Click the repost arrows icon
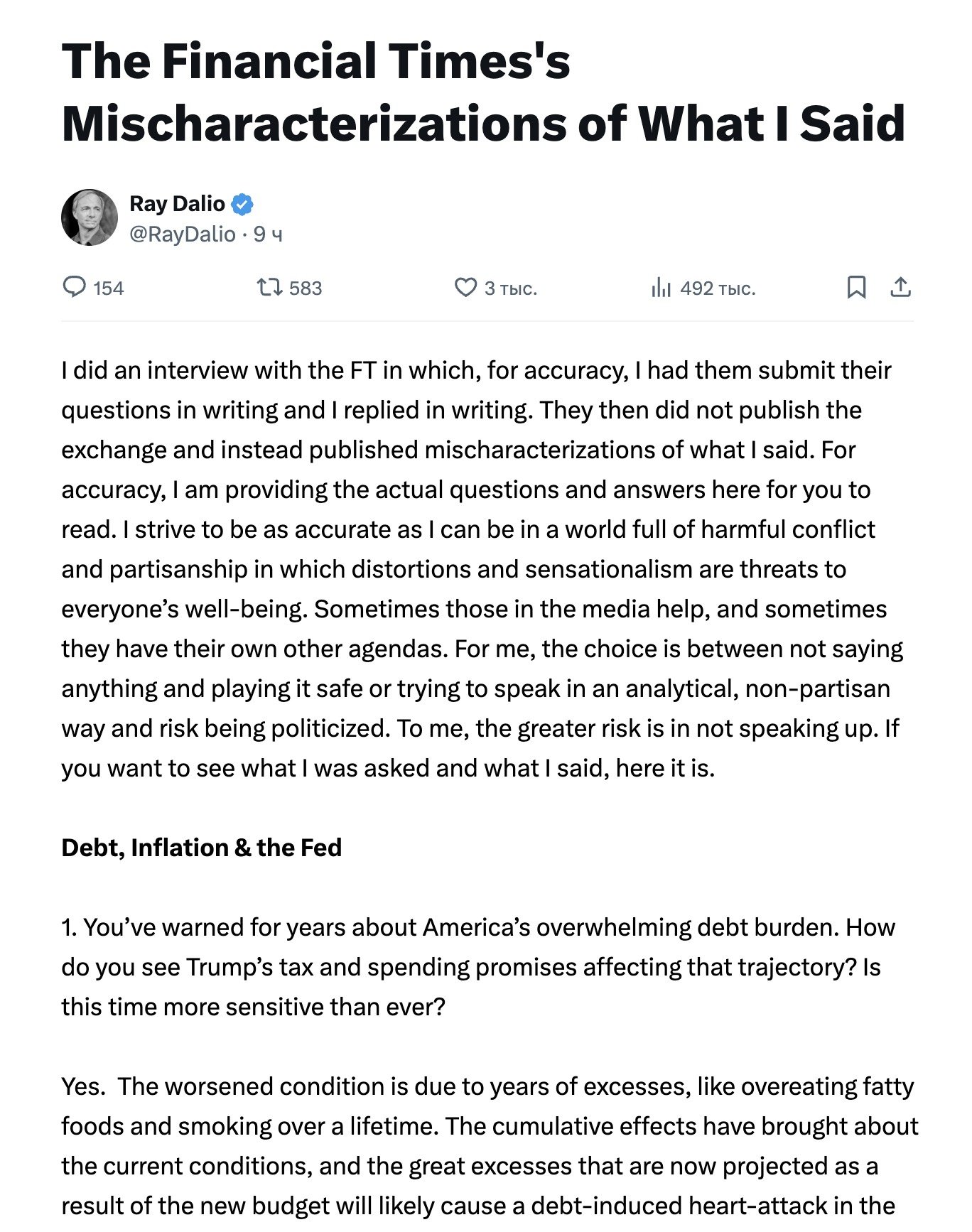This screenshot has width=972, height=1232. tap(269, 287)
